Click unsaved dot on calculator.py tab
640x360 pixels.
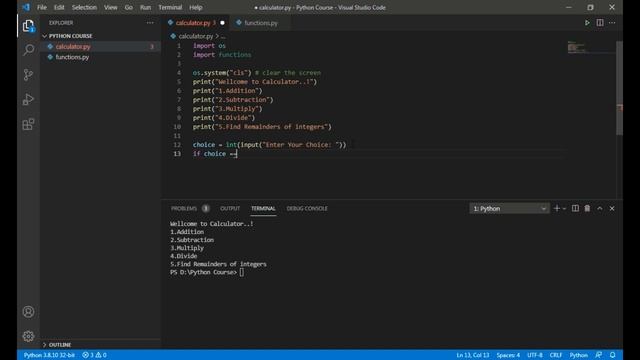[222, 23]
